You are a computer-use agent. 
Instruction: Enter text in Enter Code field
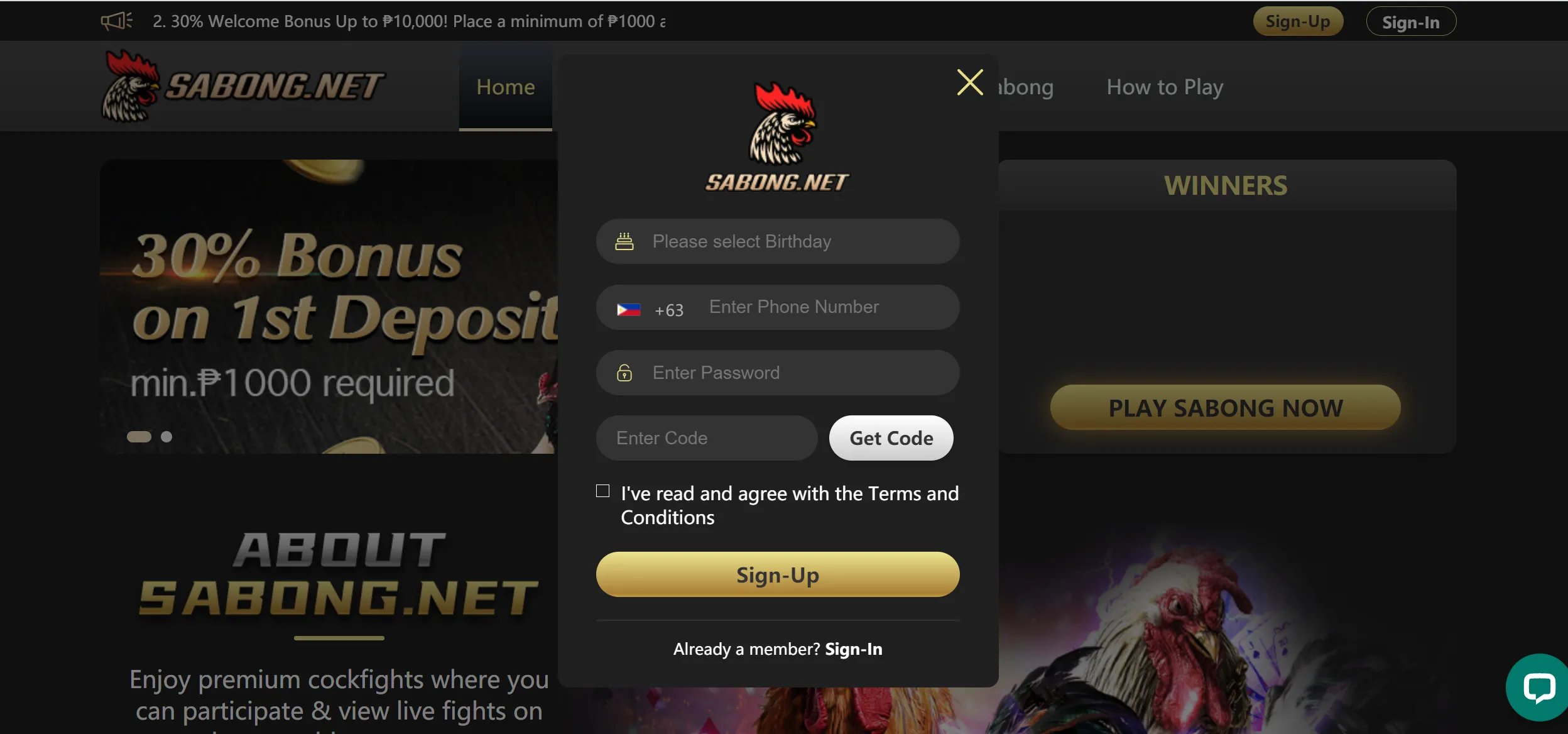707,437
